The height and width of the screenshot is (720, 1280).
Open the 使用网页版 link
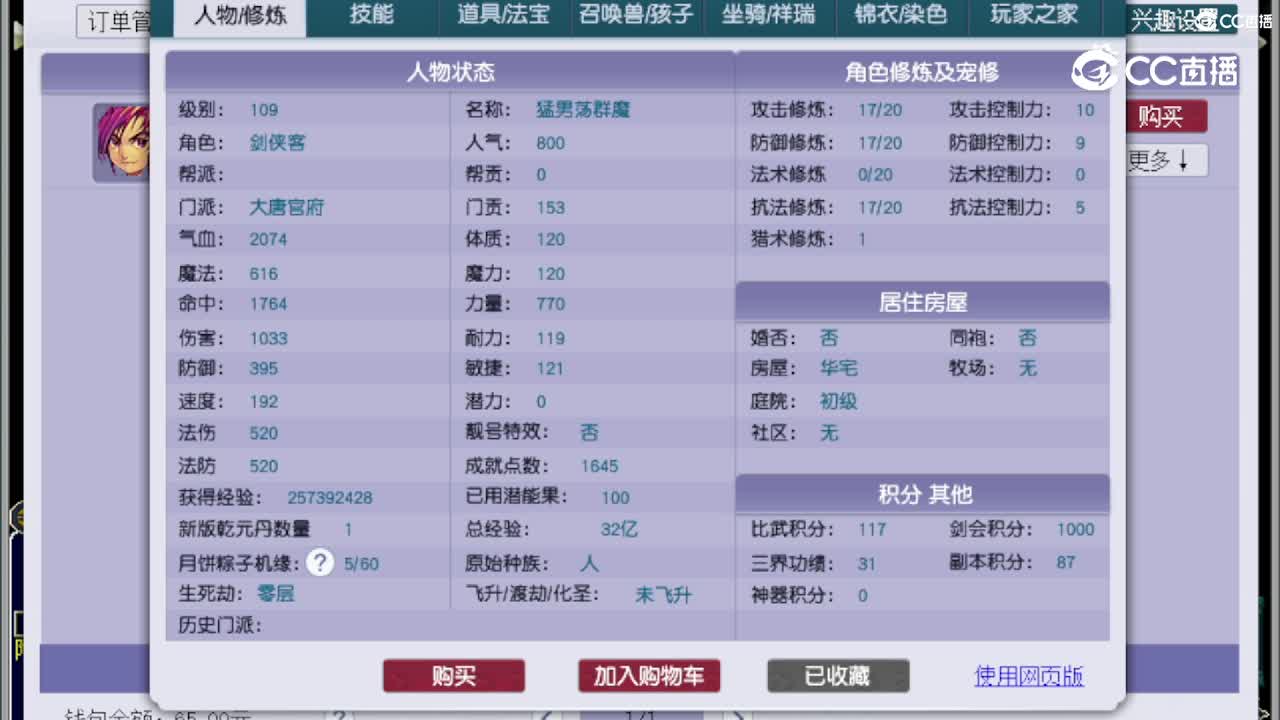pyautogui.click(x=1028, y=677)
